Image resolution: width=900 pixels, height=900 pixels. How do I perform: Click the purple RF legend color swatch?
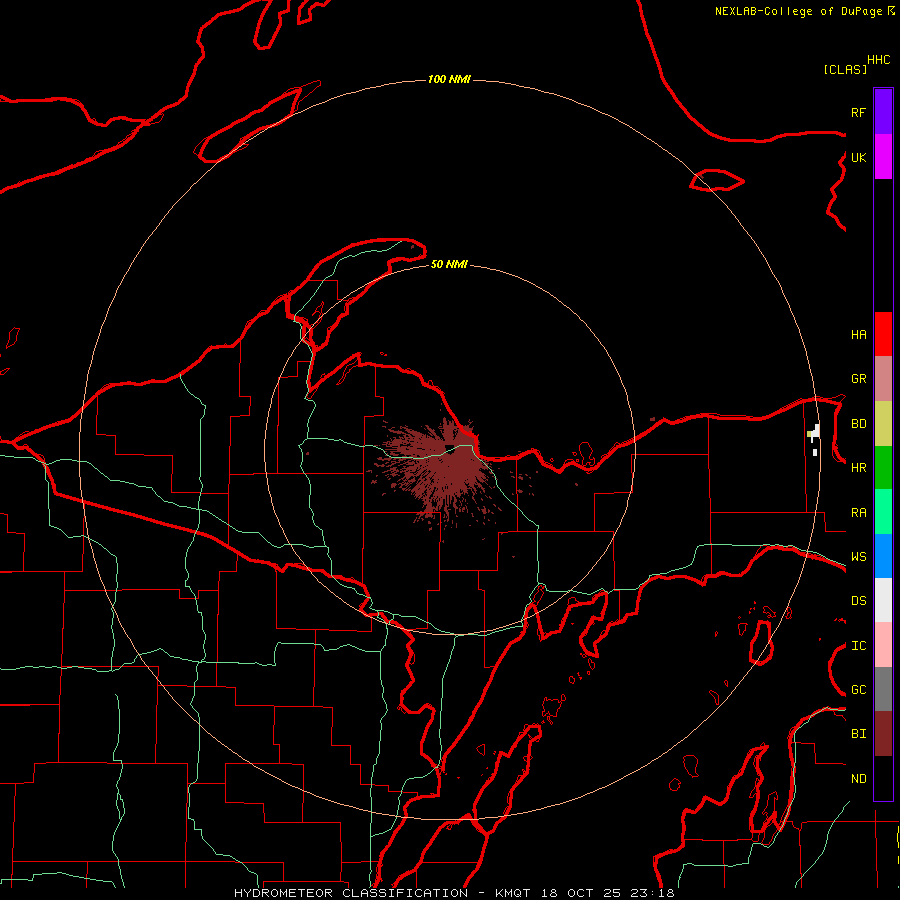tap(883, 111)
